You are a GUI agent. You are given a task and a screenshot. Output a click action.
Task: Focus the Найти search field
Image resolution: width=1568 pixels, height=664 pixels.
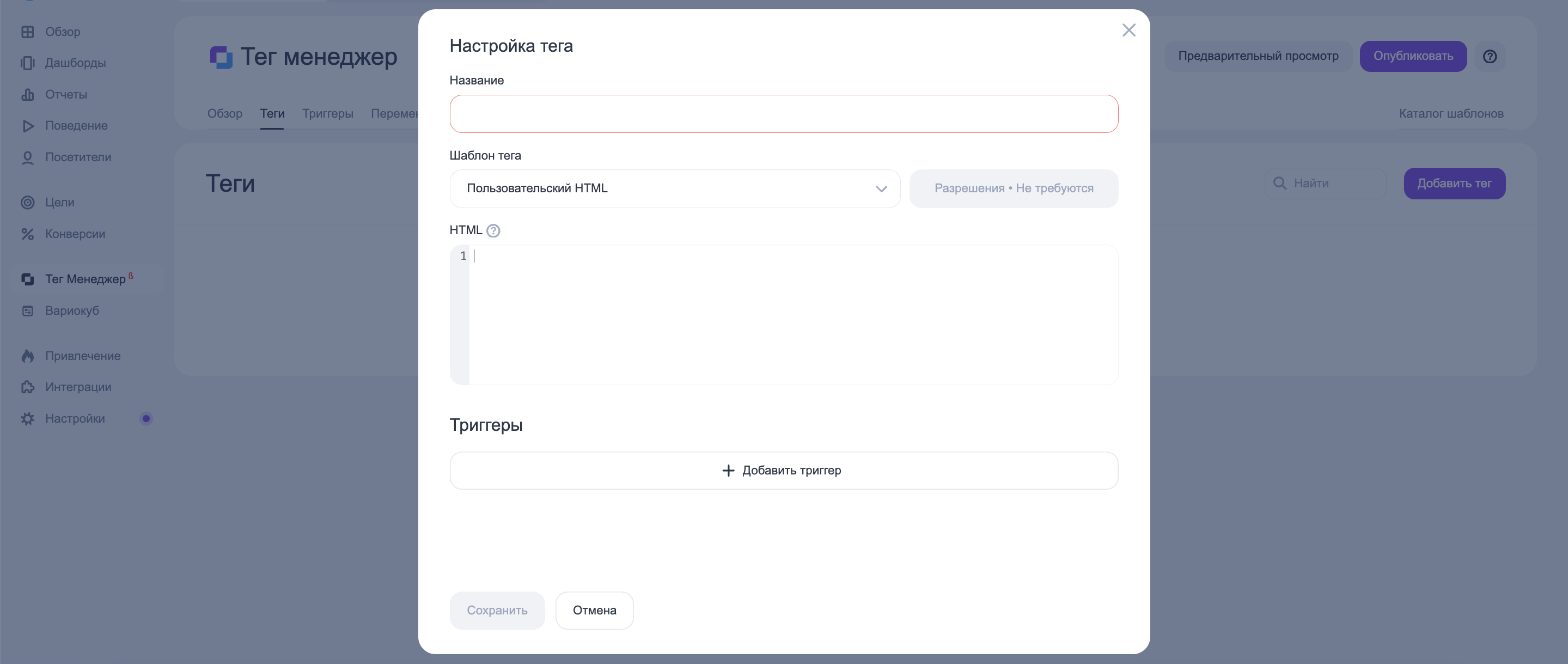(x=1325, y=184)
